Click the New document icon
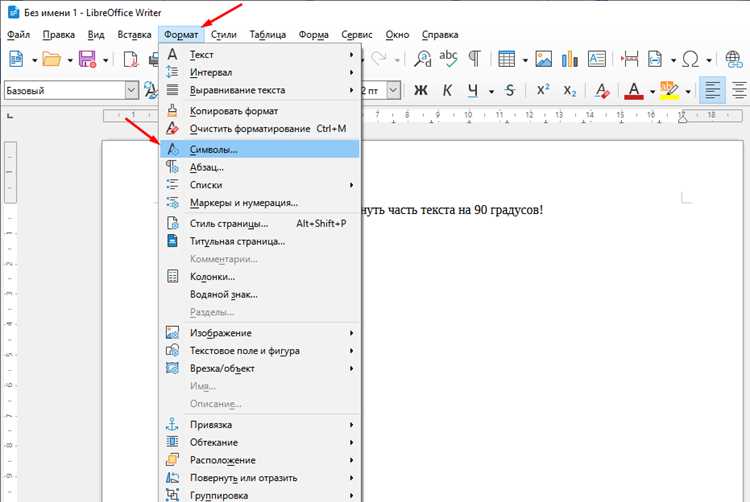The image size is (750, 502). click(17, 59)
